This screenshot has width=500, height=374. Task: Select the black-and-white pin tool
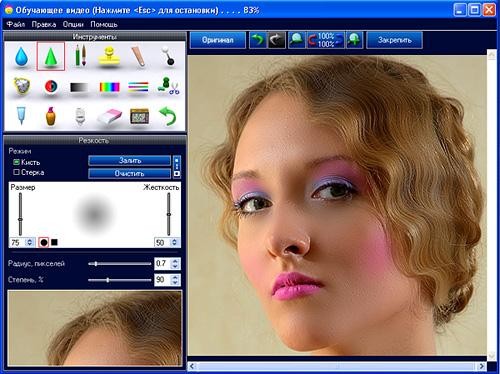pos(168,56)
